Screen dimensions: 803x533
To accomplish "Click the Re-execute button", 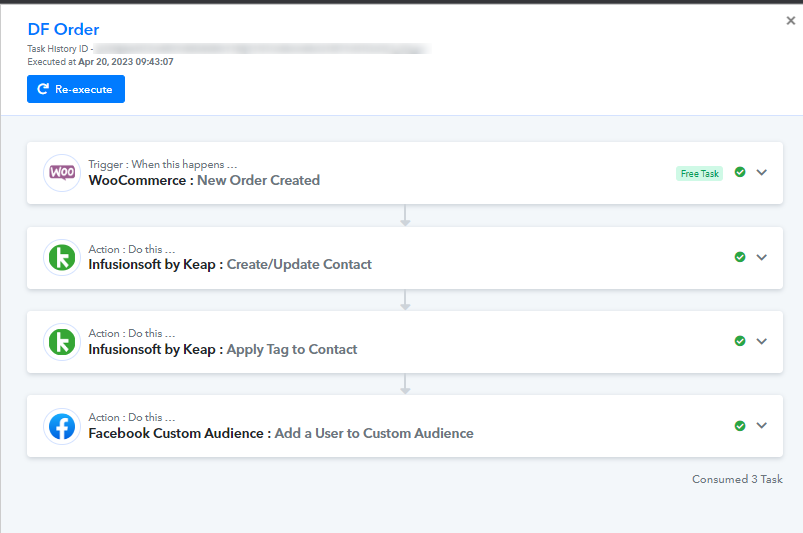I will click(x=76, y=89).
